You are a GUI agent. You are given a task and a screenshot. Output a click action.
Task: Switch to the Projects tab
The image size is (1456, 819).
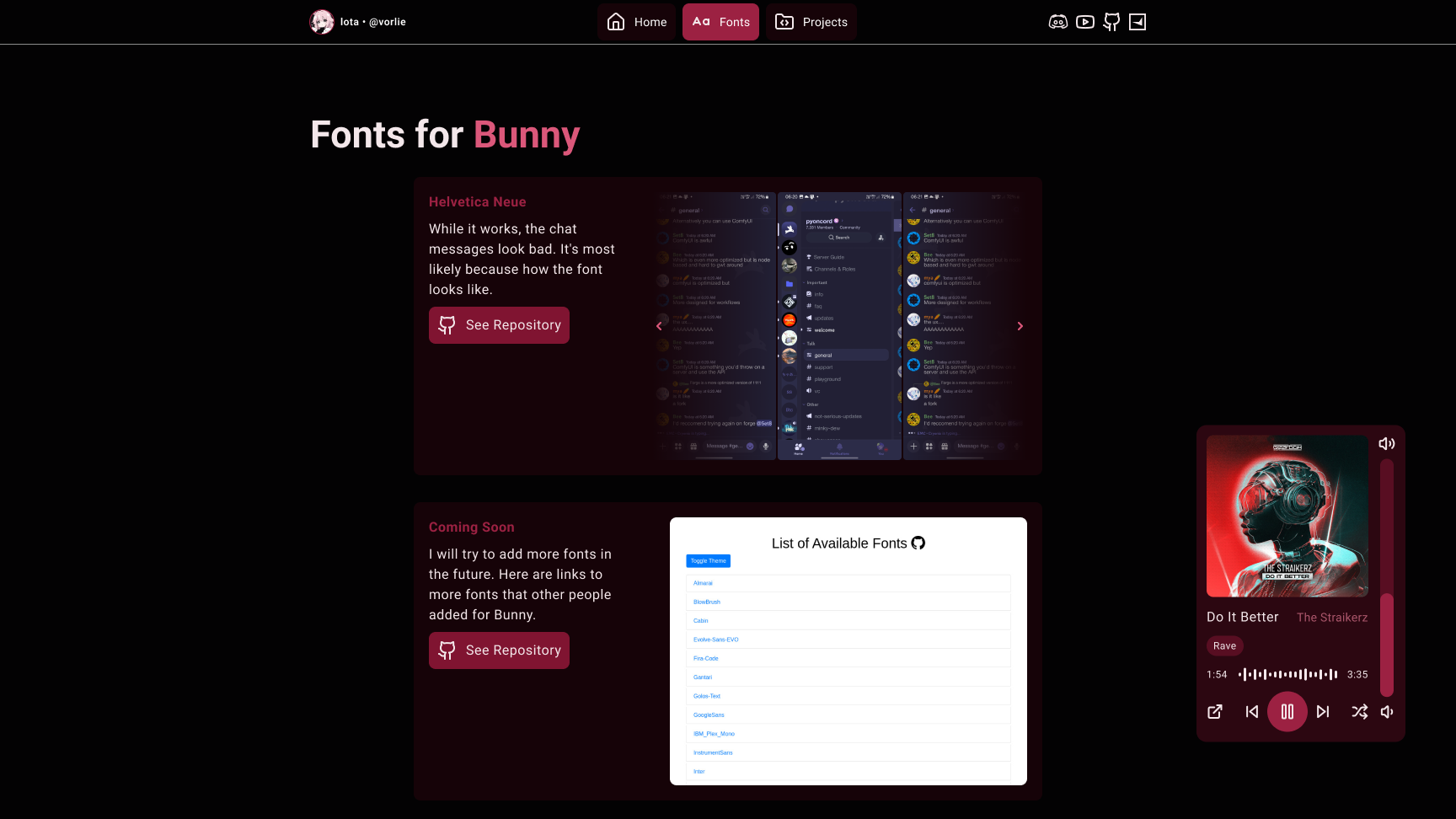click(811, 22)
